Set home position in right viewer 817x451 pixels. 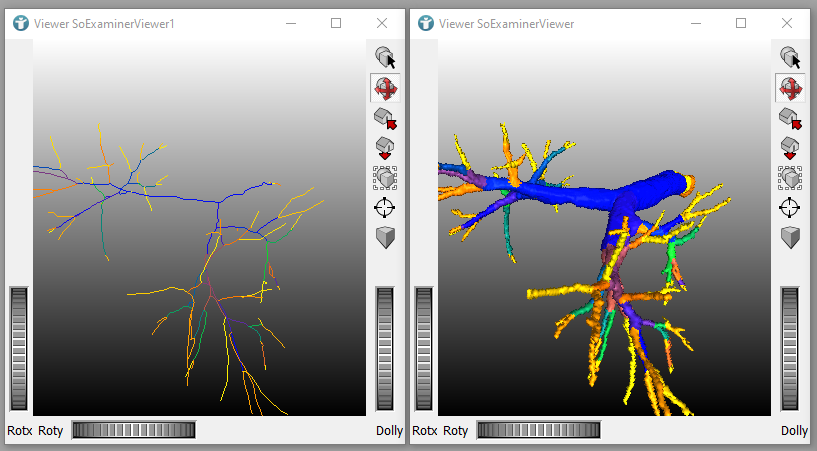pyautogui.click(x=790, y=148)
